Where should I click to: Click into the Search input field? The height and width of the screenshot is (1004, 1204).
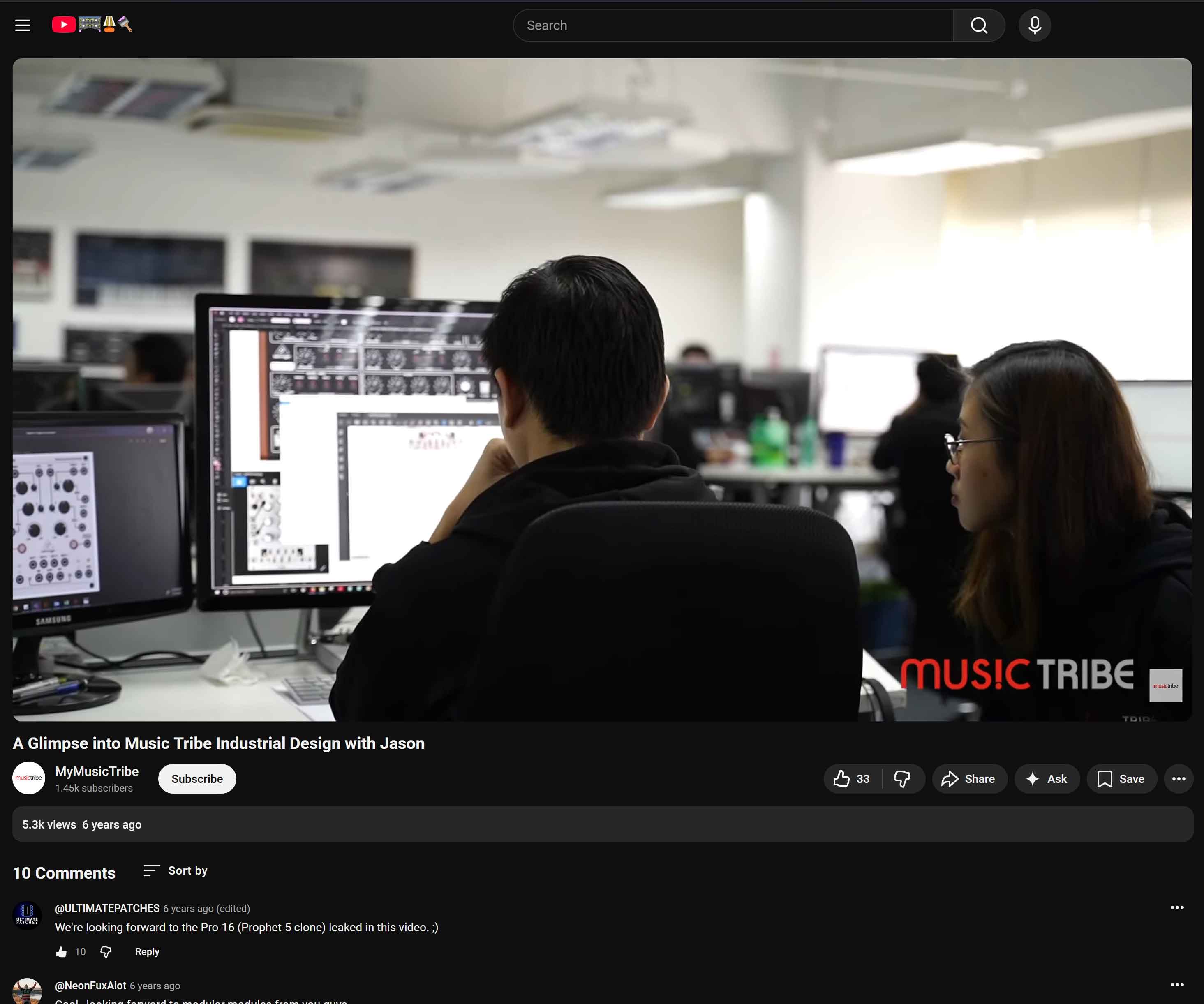click(x=733, y=25)
